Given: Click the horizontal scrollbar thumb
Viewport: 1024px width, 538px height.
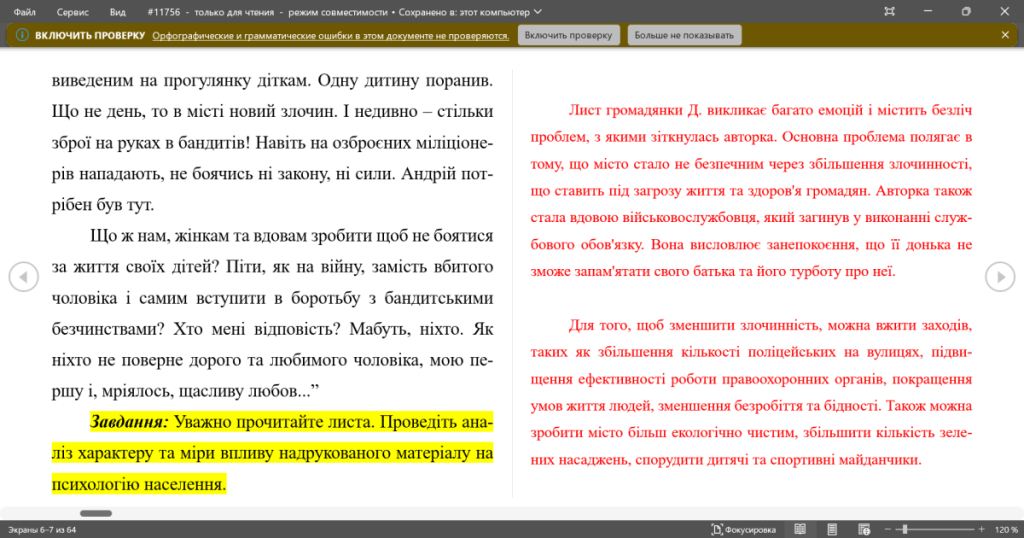Looking at the screenshot, I should (x=96, y=513).
